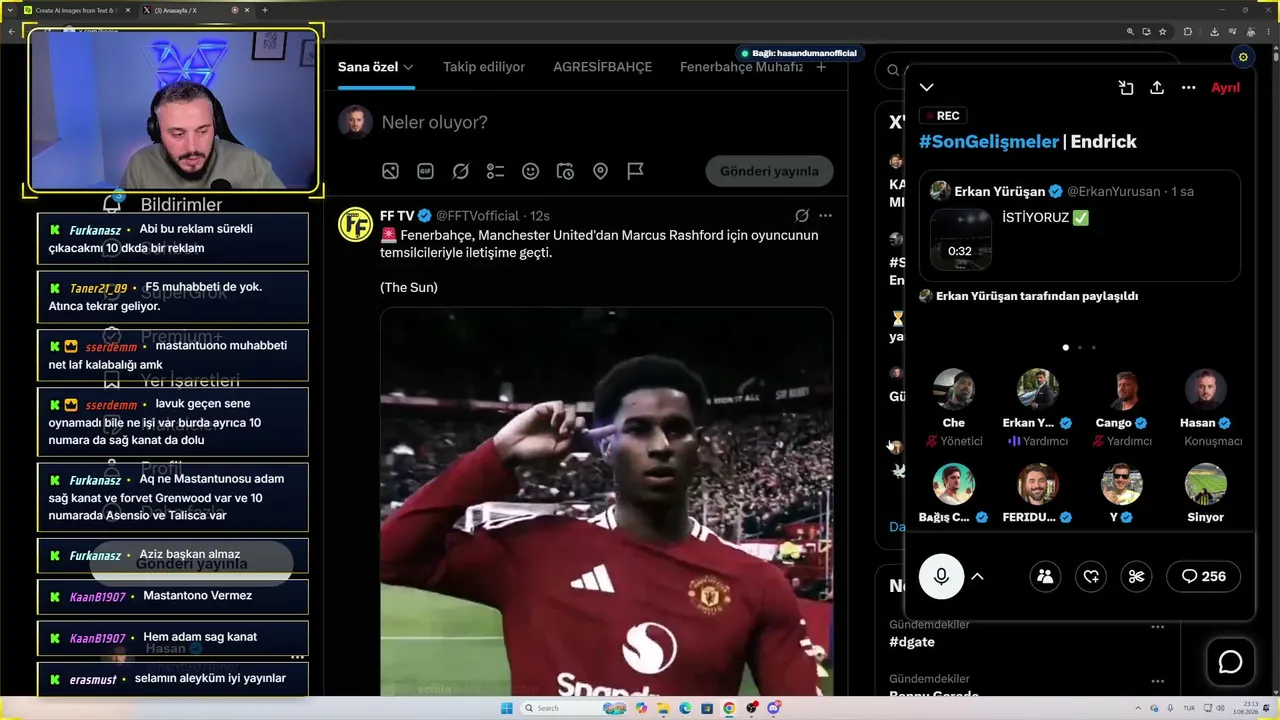Click the #SonGelişmeler hashtag in the Space title

click(988, 142)
